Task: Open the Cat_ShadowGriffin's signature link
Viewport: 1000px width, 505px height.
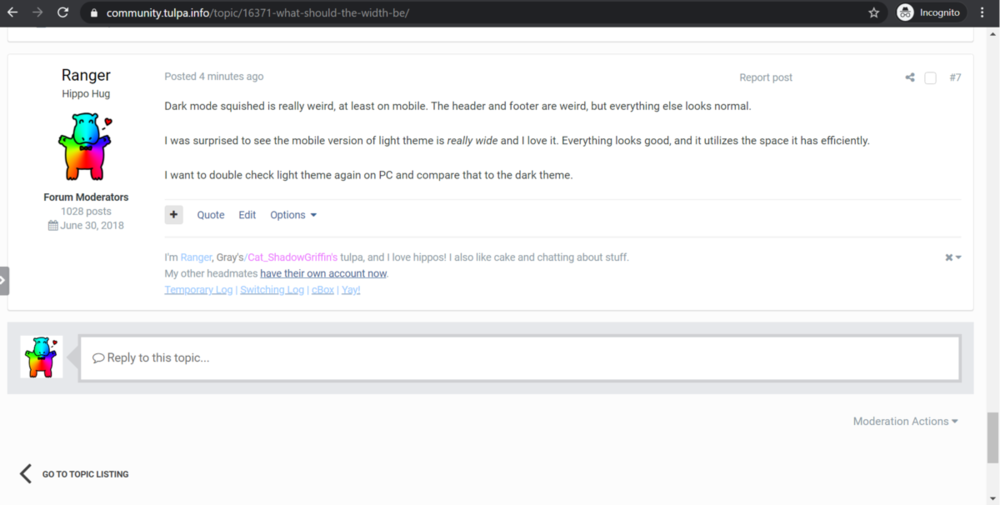Action: click(292, 257)
